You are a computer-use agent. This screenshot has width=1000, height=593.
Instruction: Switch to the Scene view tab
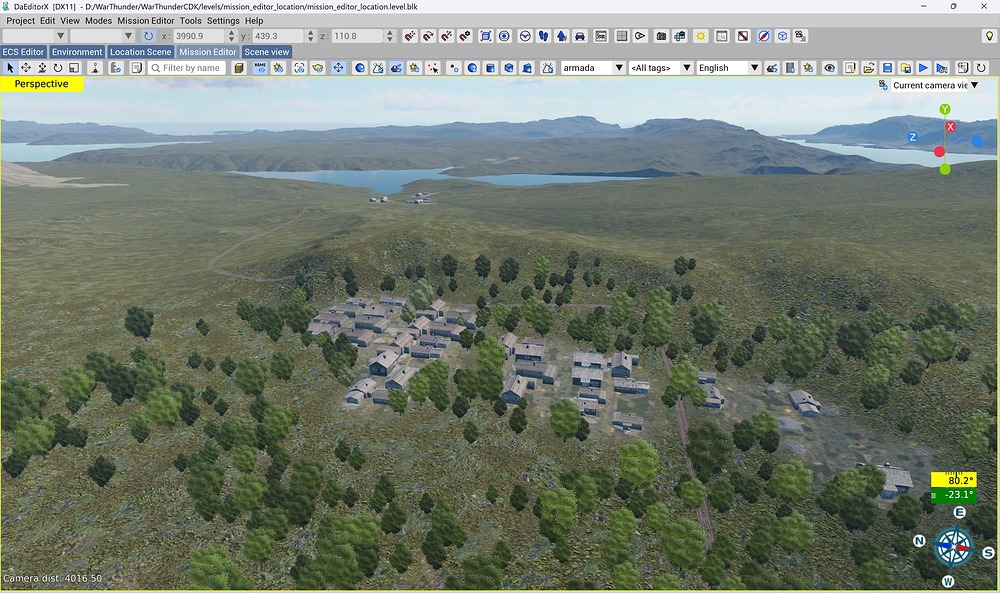tap(267, 52)
